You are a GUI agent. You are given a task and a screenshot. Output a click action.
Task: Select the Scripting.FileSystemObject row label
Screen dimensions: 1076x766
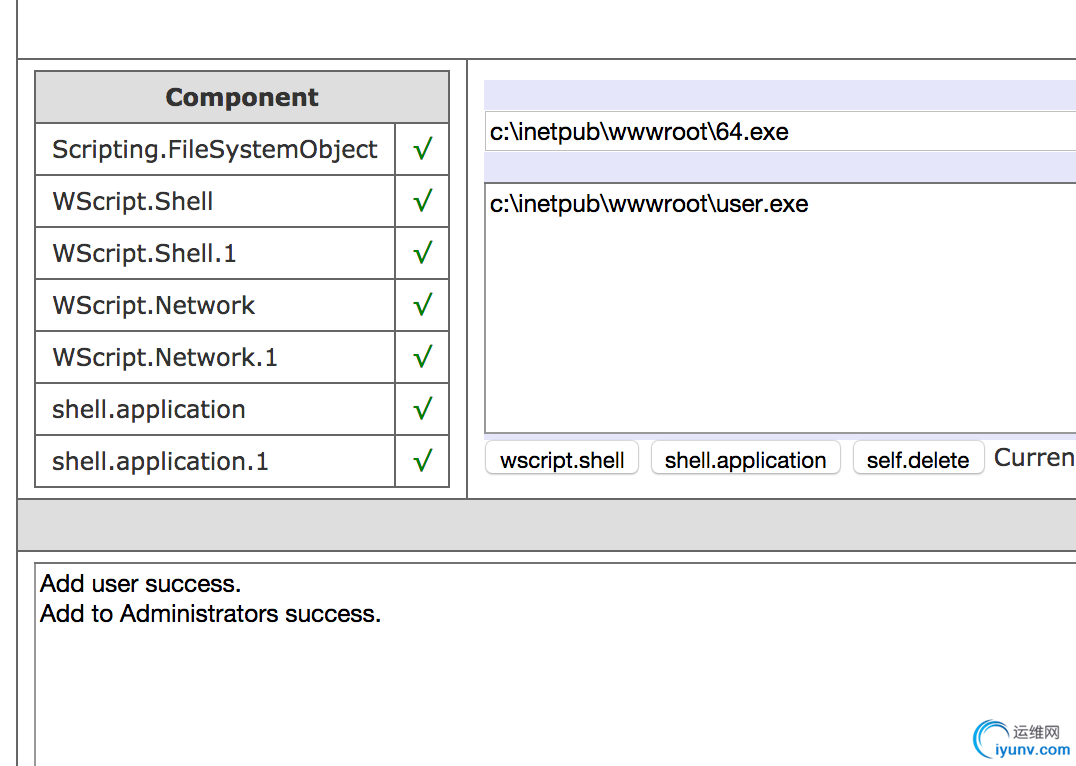pos(215,149)
